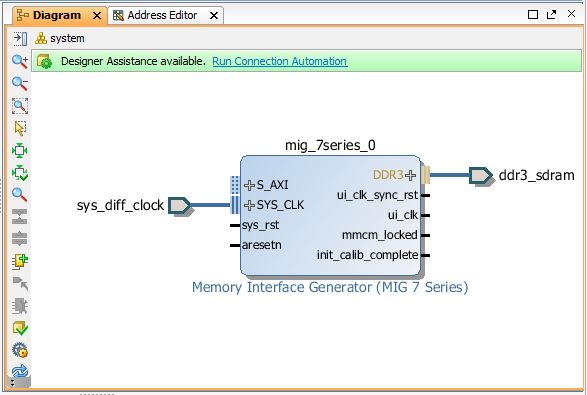This screenshot has width=587, height=395.
Task: Show more toolbar items via bottom arrows
Action: (13, 383)
